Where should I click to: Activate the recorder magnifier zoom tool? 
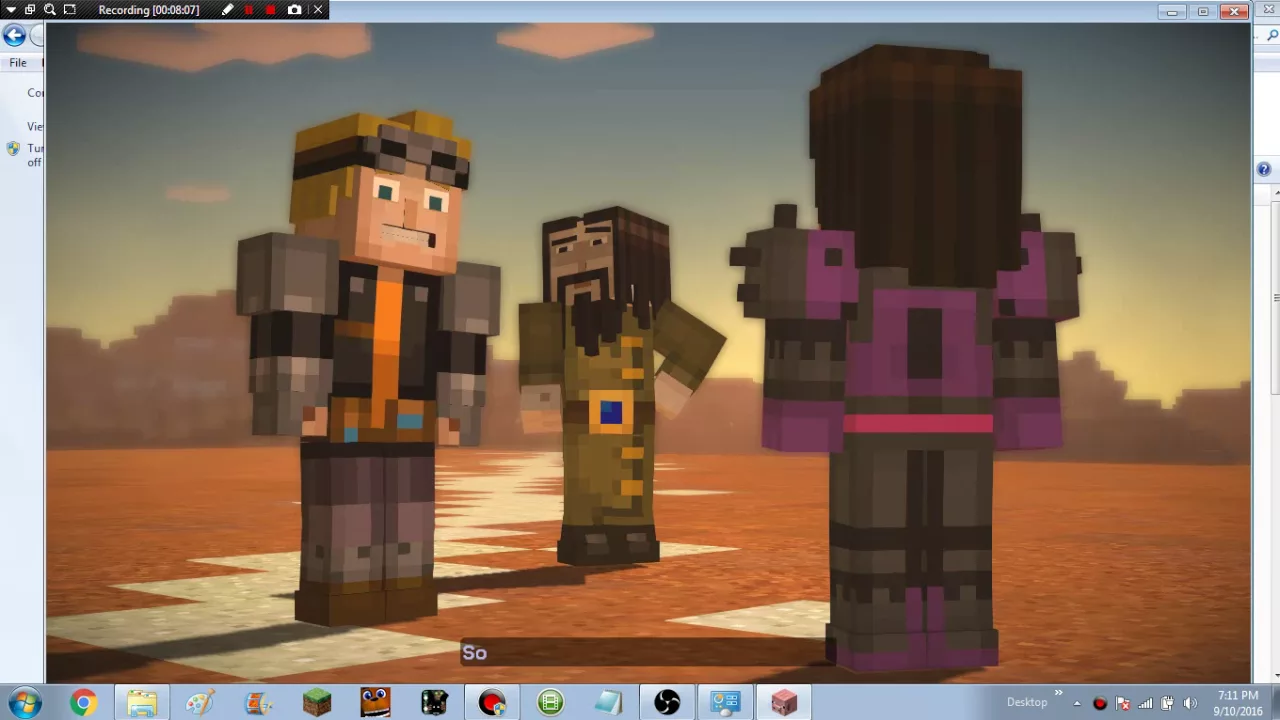point(49,10)
